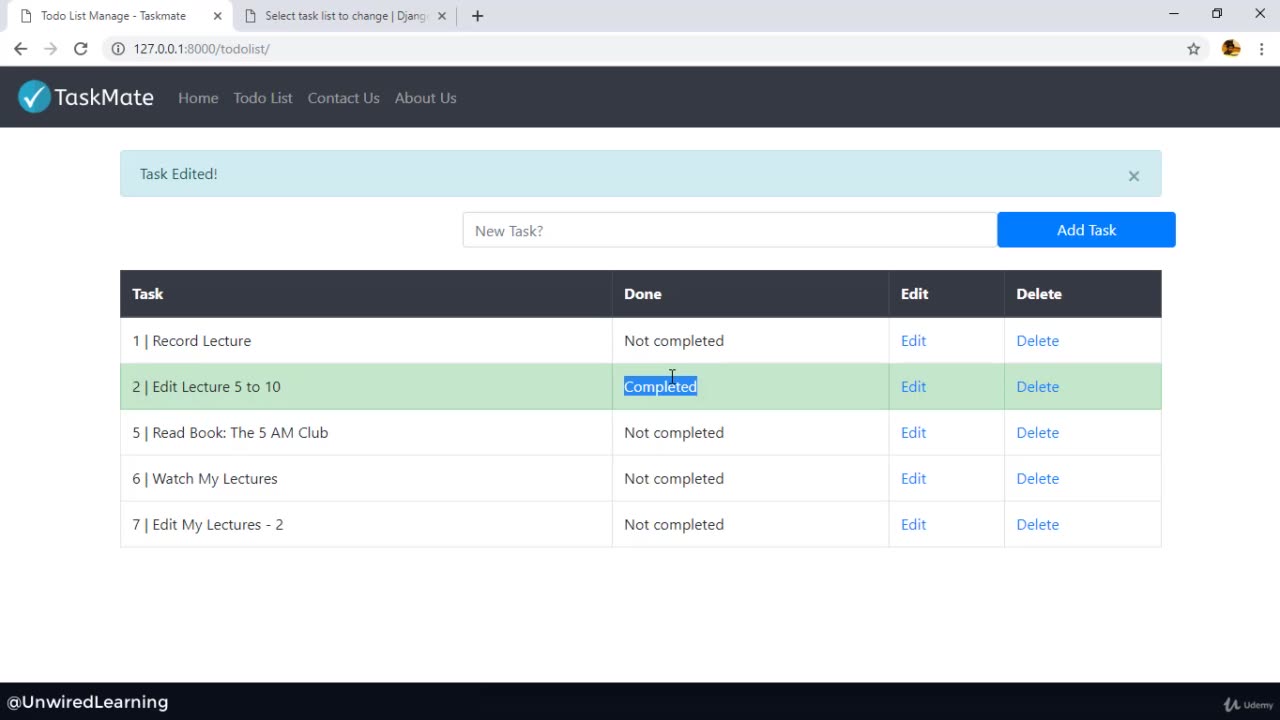Restore down the Chrome window
This screenshot has width=1280, height=720.
point(1217,14)
